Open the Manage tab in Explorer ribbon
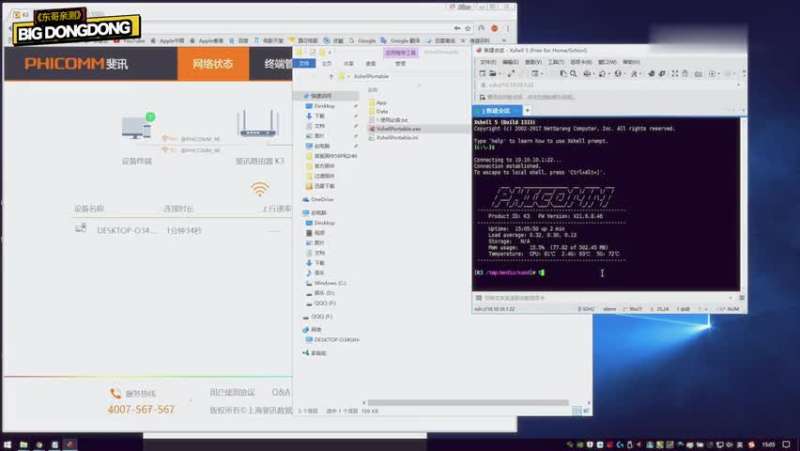 pyautogui.click(x=401, y=64)
